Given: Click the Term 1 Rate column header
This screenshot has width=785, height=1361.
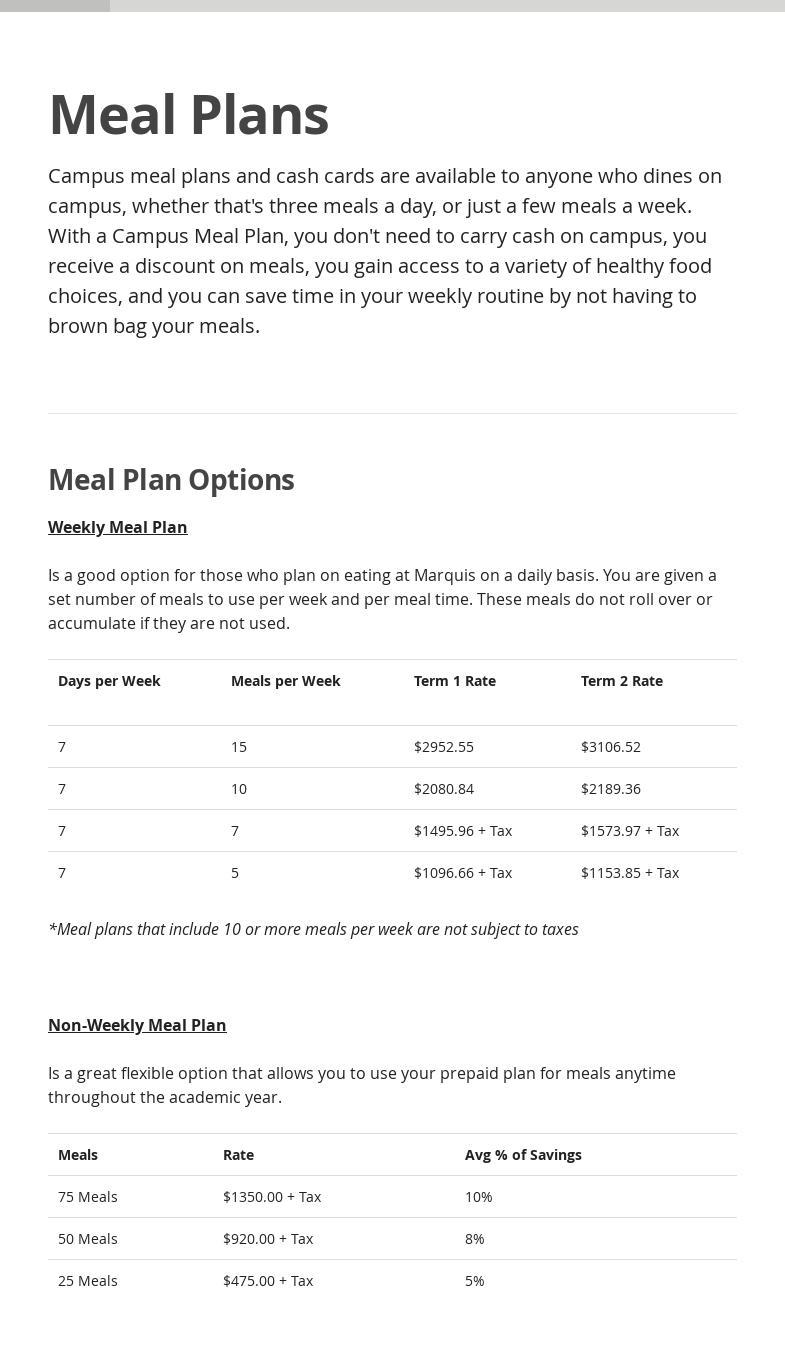Looking at the screenshot, I should coord(454,681).
